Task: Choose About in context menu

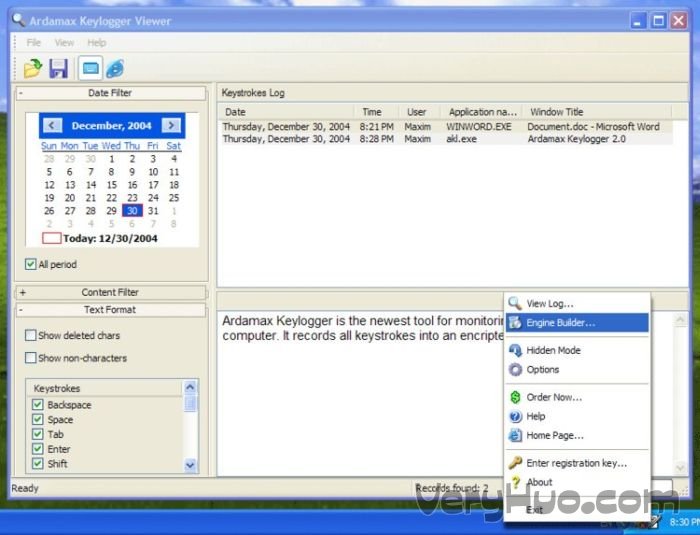Action: tap(577, 482)
